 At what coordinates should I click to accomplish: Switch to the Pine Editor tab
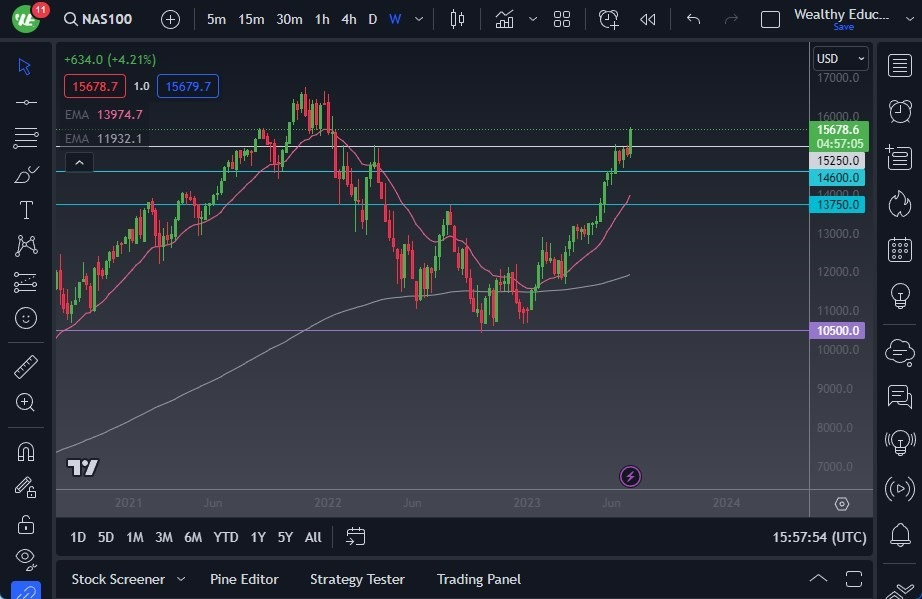[244, 579]
